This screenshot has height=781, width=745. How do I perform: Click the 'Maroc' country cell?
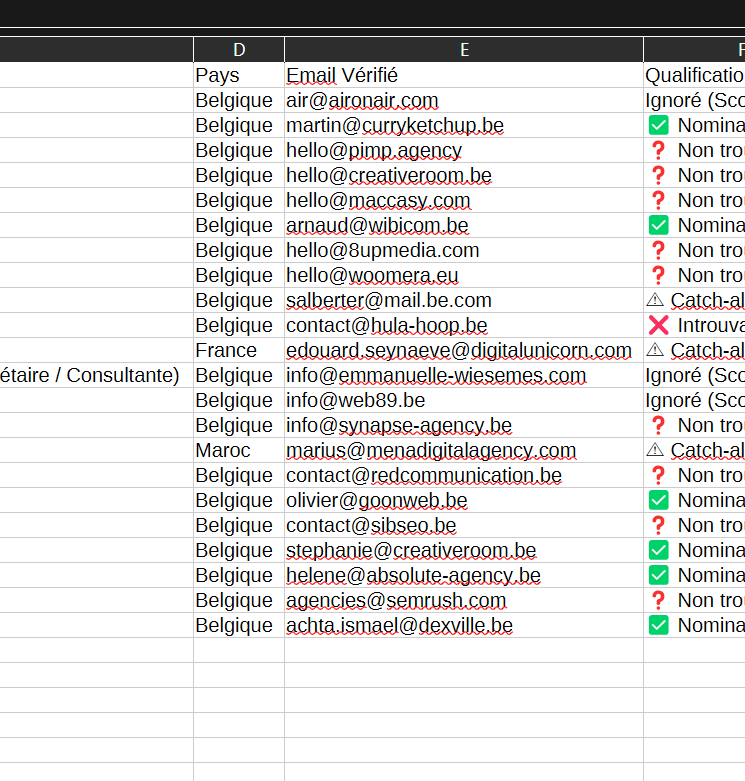point(239,450)
